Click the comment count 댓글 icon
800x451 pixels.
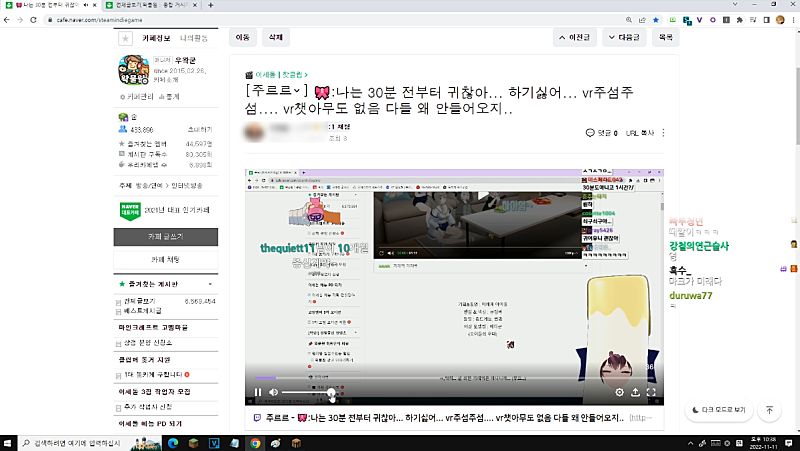click(590, 133)
